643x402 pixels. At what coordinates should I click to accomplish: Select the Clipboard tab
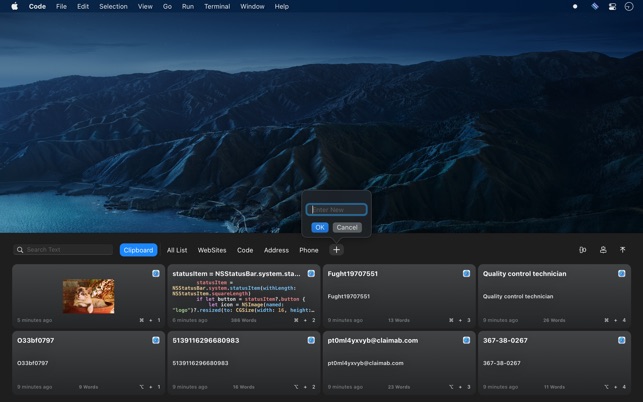click(138, 250)
